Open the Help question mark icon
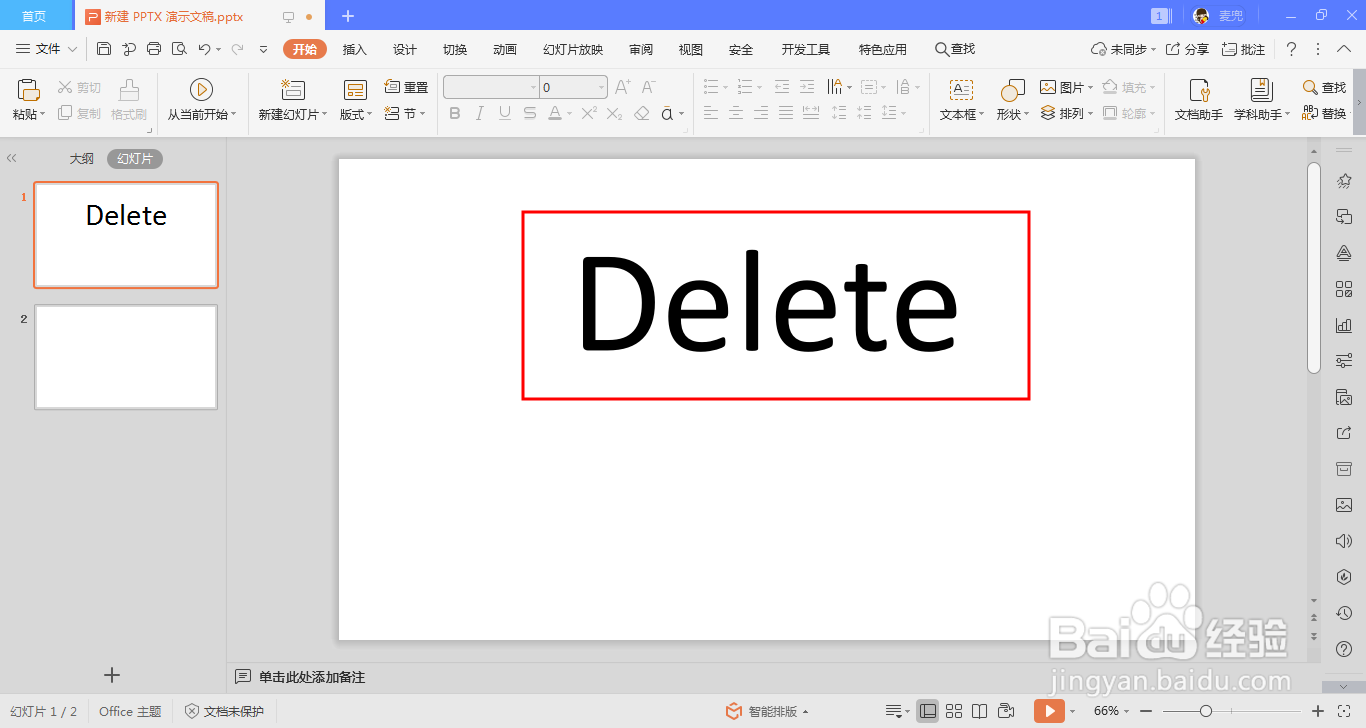The height and width of the screenshot is (728, 1366). (x=1291, y=49)
